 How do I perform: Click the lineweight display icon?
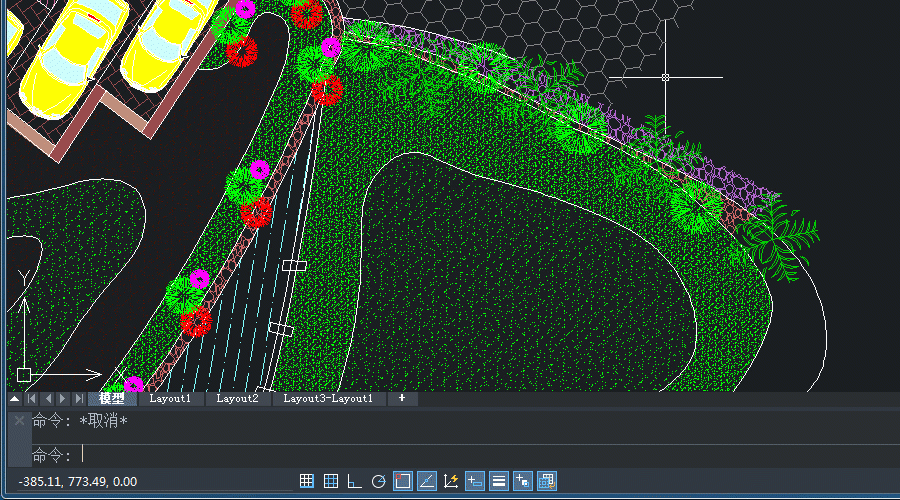[498, 481]
